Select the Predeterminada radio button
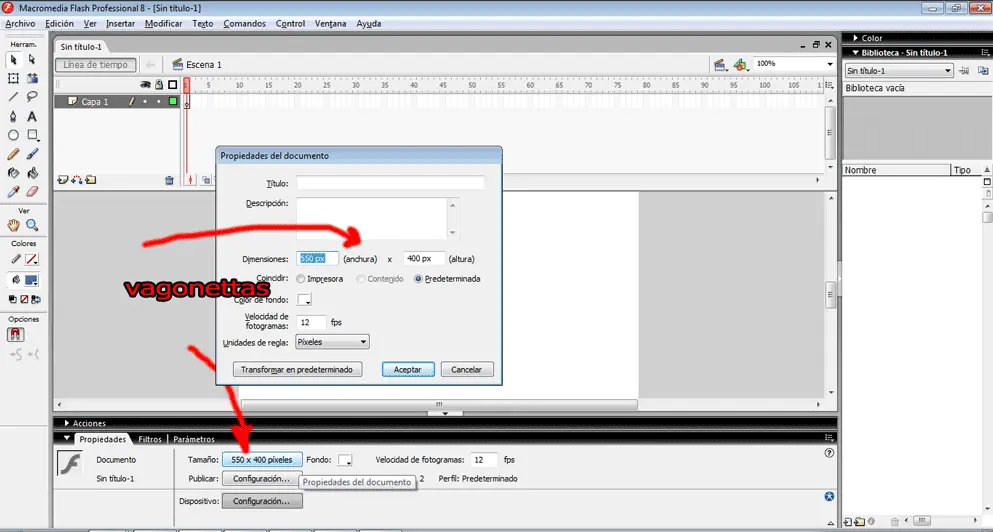This screenshot has height=532, width=993. tap(418, 279)
